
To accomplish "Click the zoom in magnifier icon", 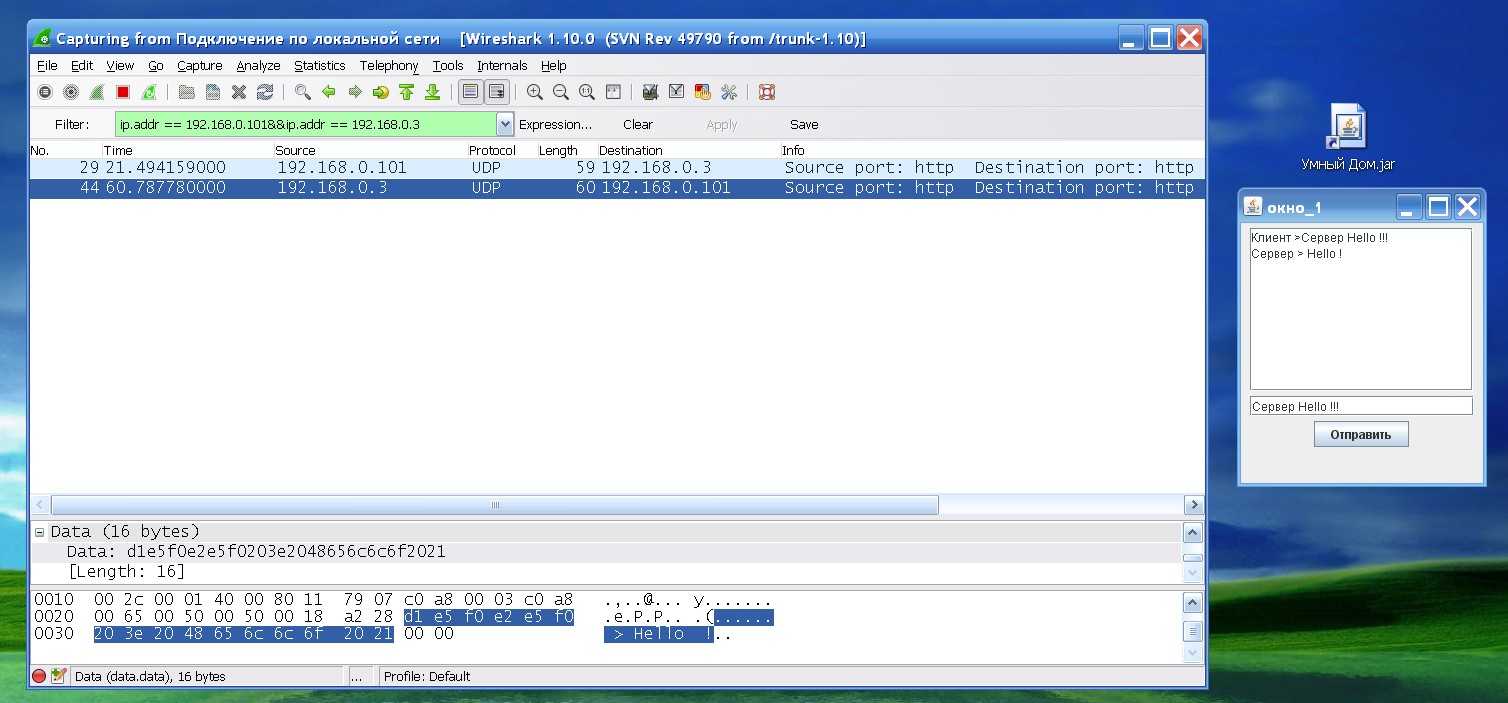I will pyautogui.click(x=535, y=92).
